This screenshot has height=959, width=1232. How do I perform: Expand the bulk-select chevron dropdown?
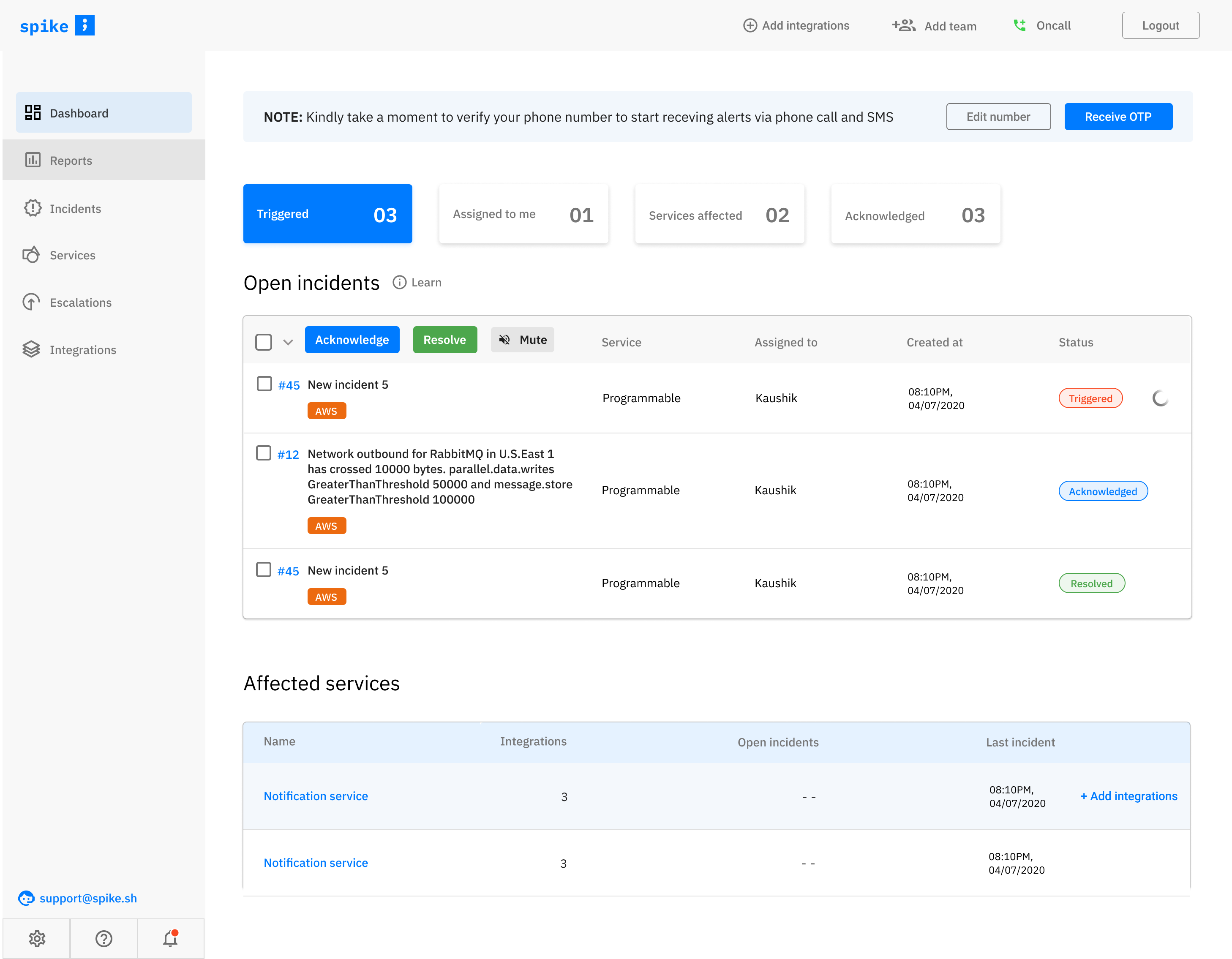point(288,343)
